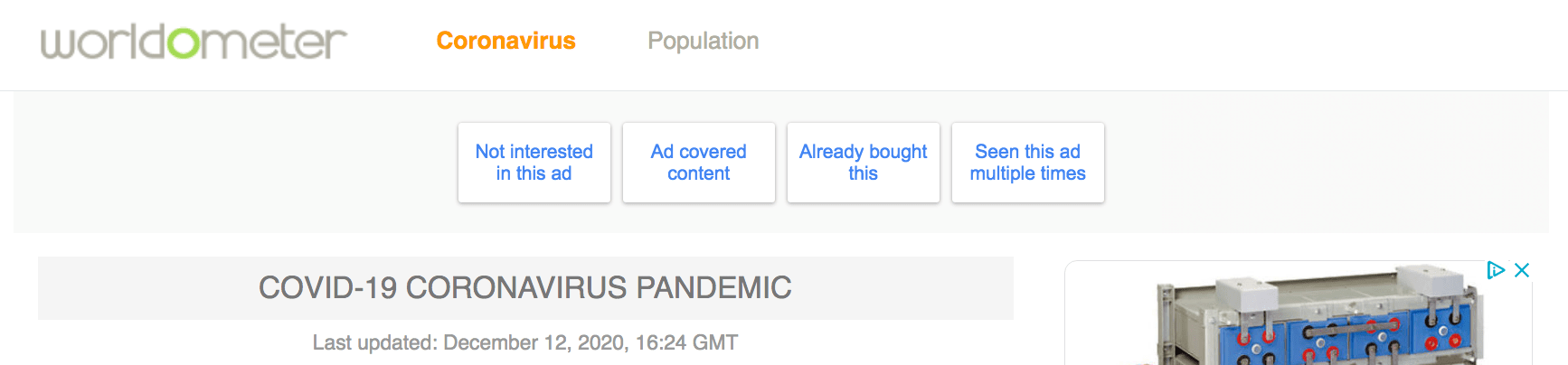Image resolution: width=1568 pixels, height=365 pixels.
Task: Close the battery ad with X
Action: tap(1522, 270)
